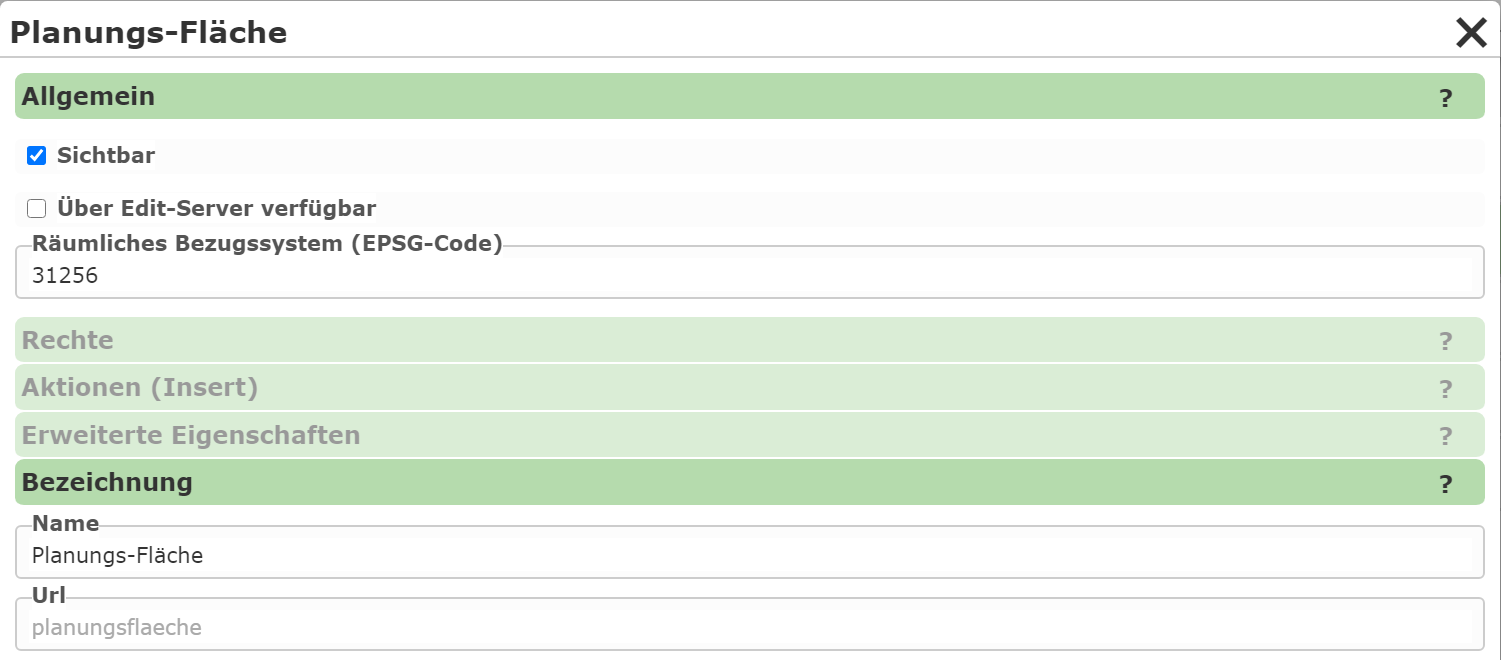Click the Sichtbar label text
Viewport: 1501px width, 660px height.
(x=106, y=155)
